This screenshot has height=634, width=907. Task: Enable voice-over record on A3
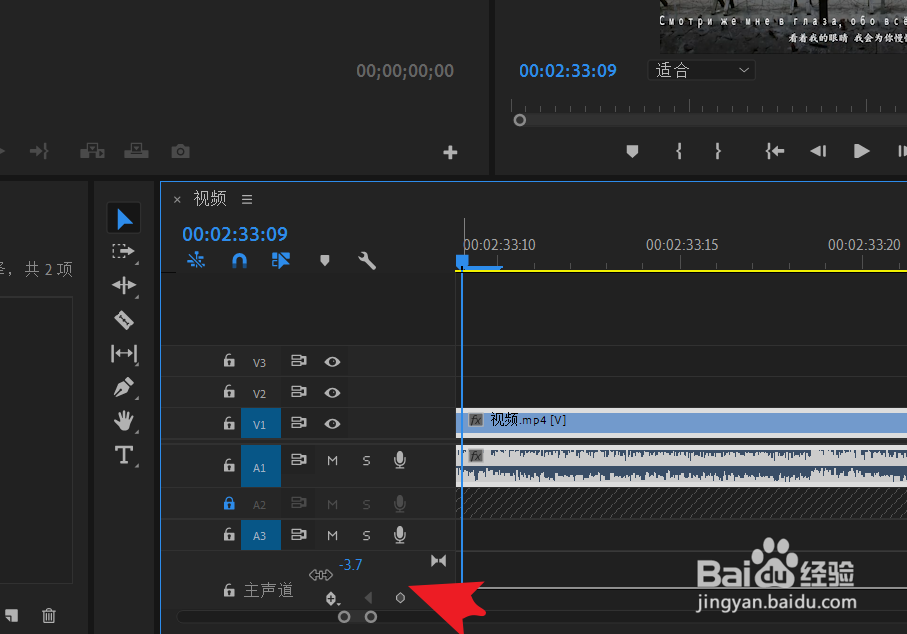click(x=400, y=535)
